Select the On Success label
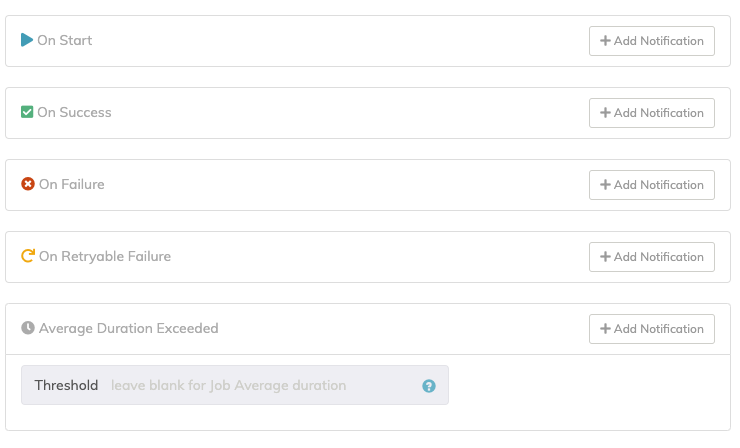 click(75, 112)
